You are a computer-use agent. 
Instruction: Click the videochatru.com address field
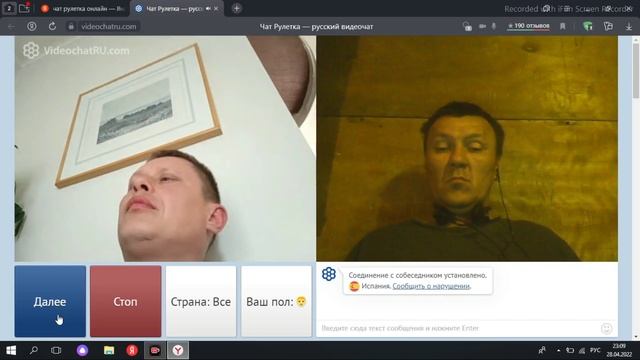tap(109, 27)
